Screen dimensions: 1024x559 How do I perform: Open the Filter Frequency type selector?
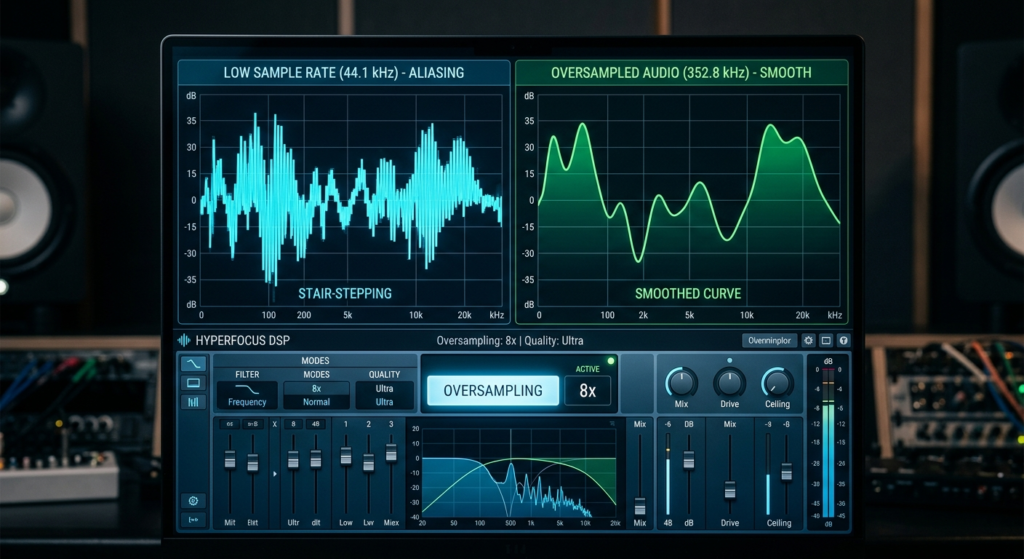[247, 396]
